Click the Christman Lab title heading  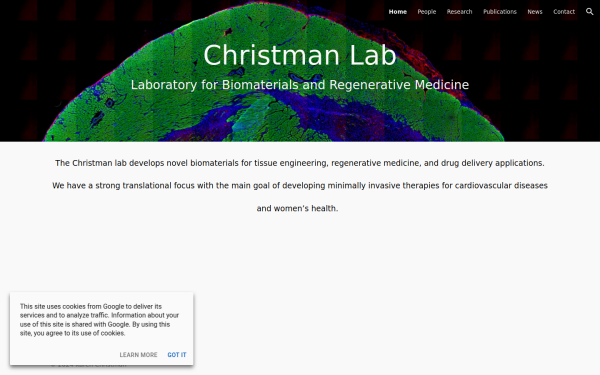point(300,55)
